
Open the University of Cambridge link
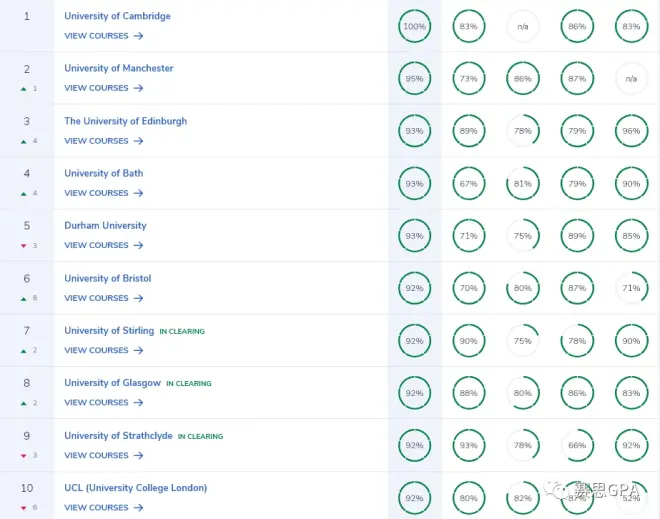pos(117,16)
